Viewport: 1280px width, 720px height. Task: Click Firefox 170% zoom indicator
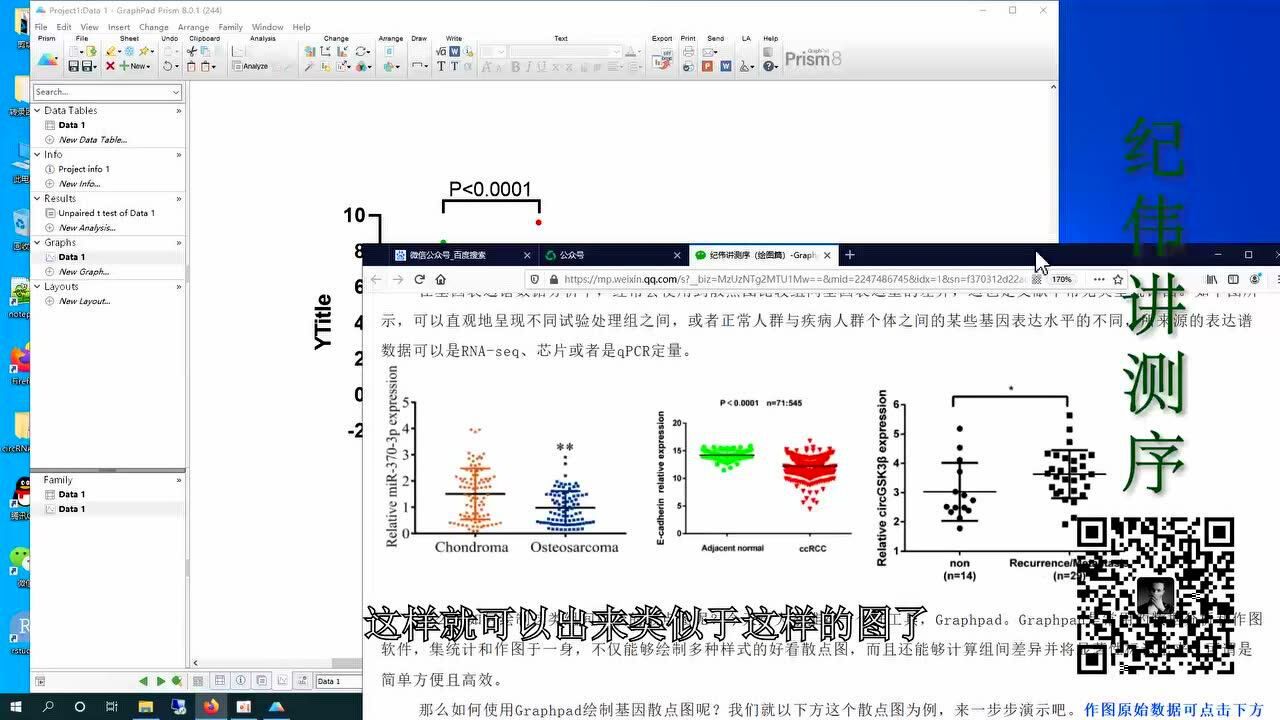(x=1061, y=280)
